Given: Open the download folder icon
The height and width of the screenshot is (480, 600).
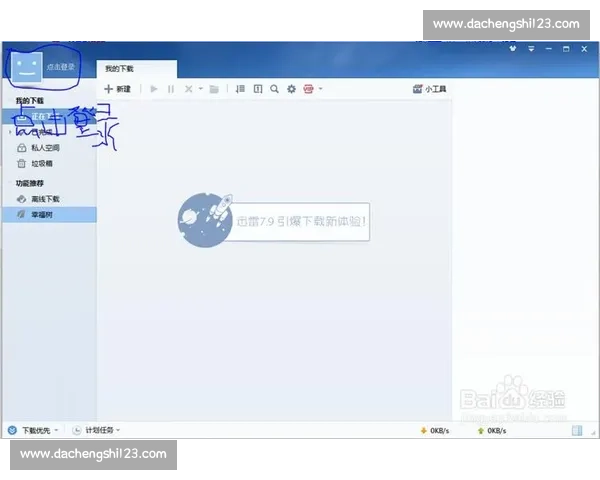Looking at the screenshot, I should coord(214,89).
